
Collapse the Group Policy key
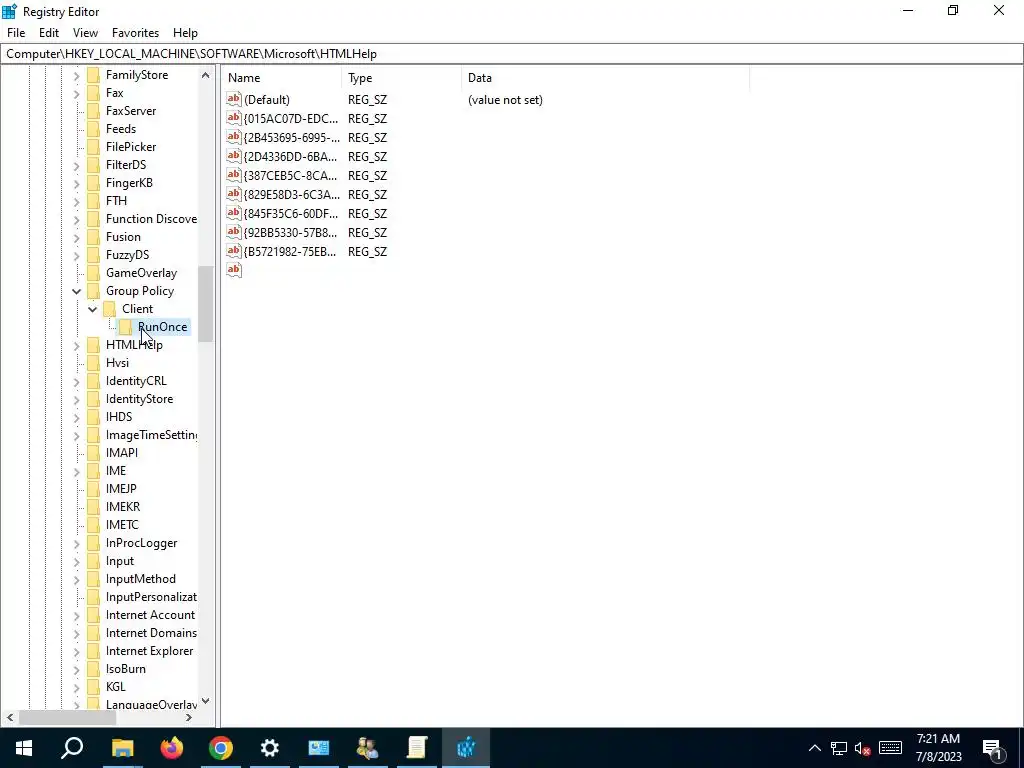click(76, 291)
